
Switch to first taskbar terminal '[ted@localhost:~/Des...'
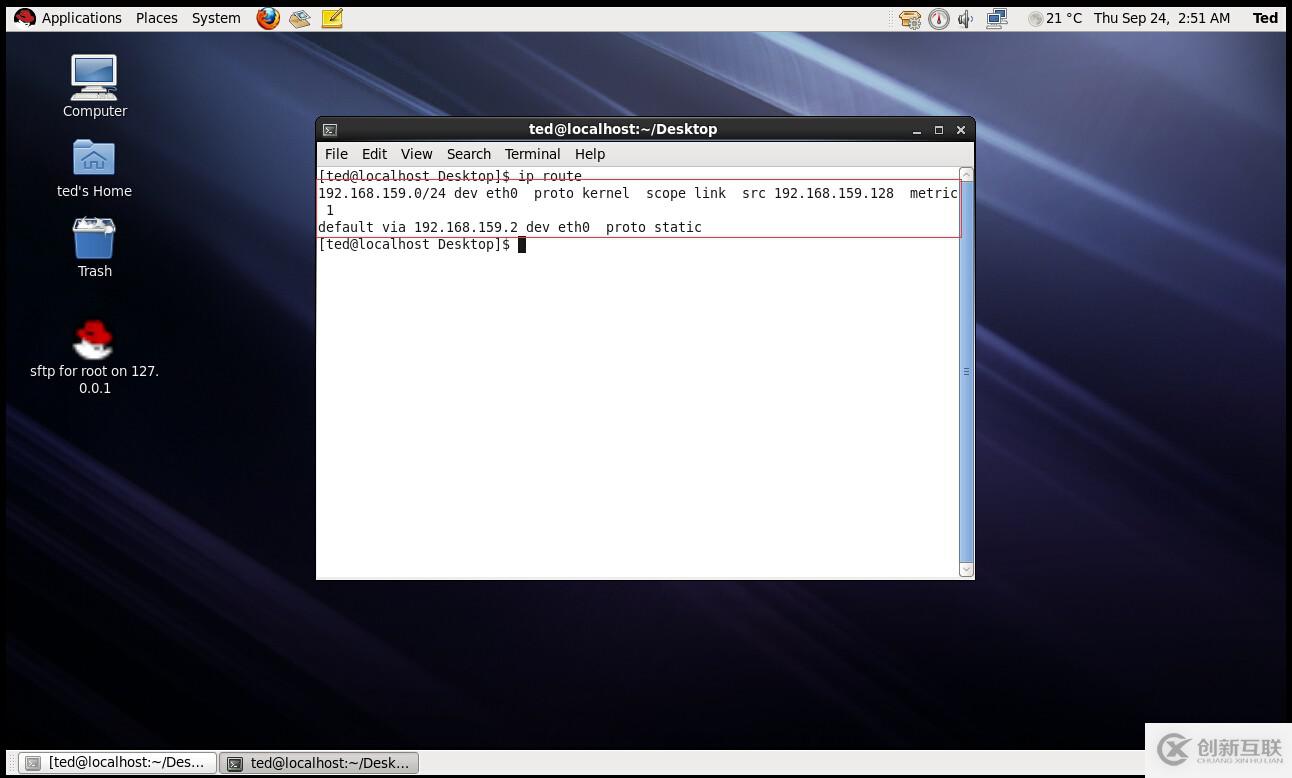pyautogui.click(x=116, y=763)
